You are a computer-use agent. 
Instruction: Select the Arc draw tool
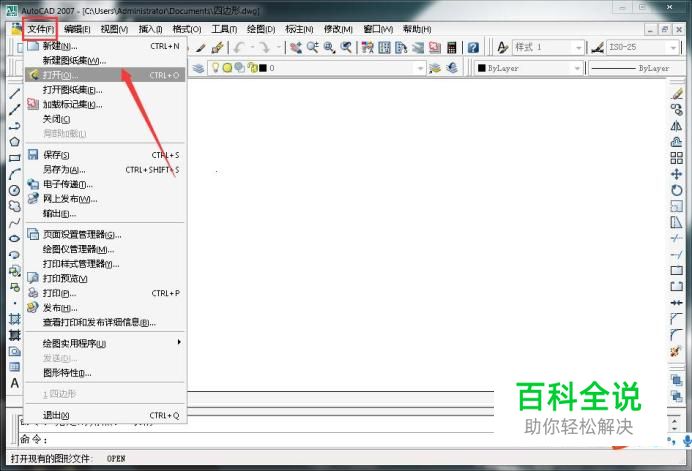pyautogui.click(x=15, y=174)
